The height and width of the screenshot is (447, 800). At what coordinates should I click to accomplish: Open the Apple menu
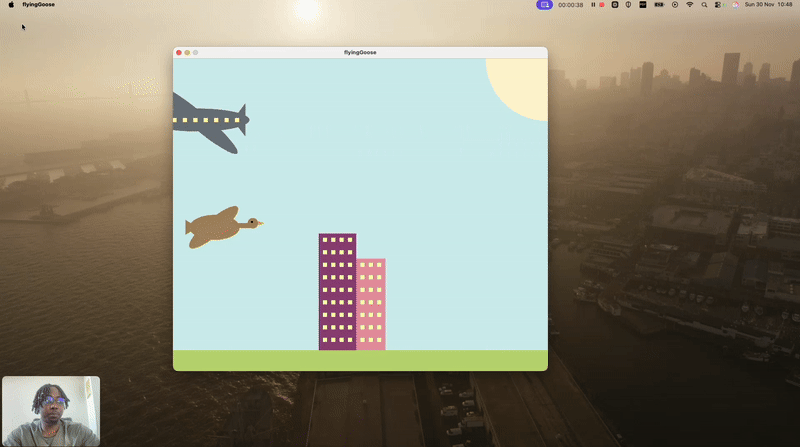coord(11,5)
